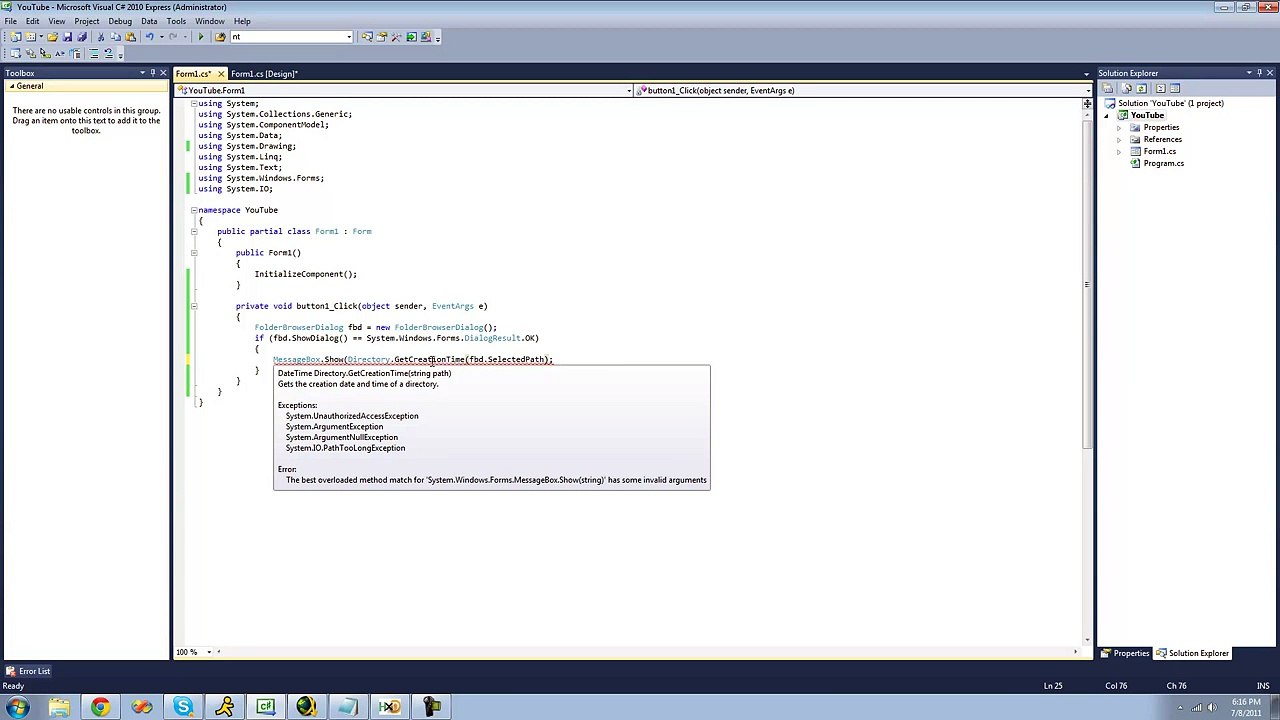Image resolution: width=1280 pixels, height=720 pixels.
Task: Click the volume icon in the system tray
Action: pyautogui.click(x=1212, y=707)
